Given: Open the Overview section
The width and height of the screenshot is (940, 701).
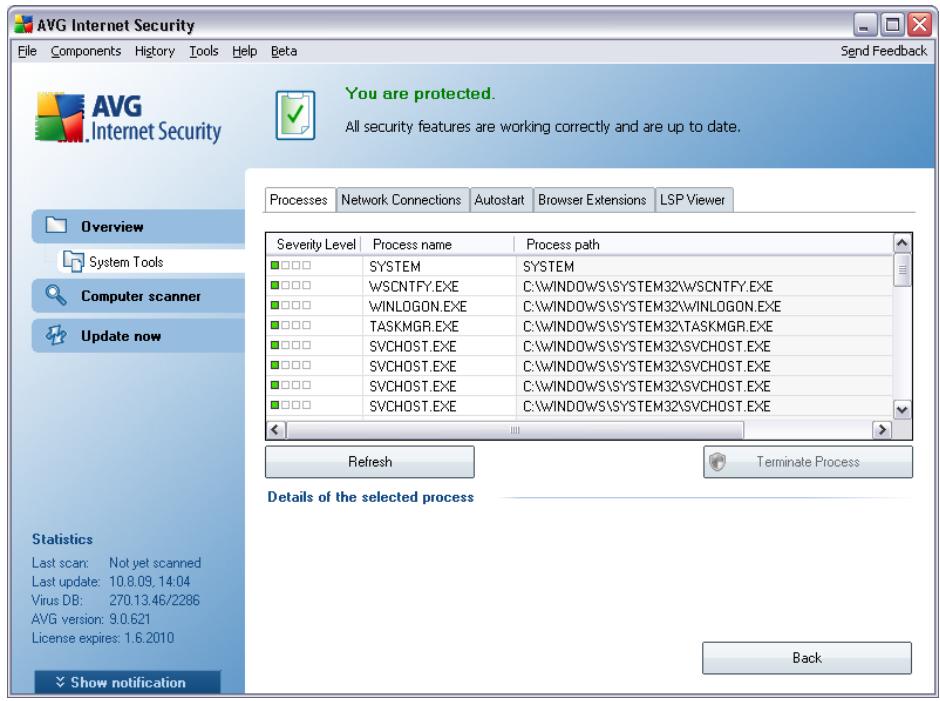Looking at the screenshot, I should coord(138,227).
